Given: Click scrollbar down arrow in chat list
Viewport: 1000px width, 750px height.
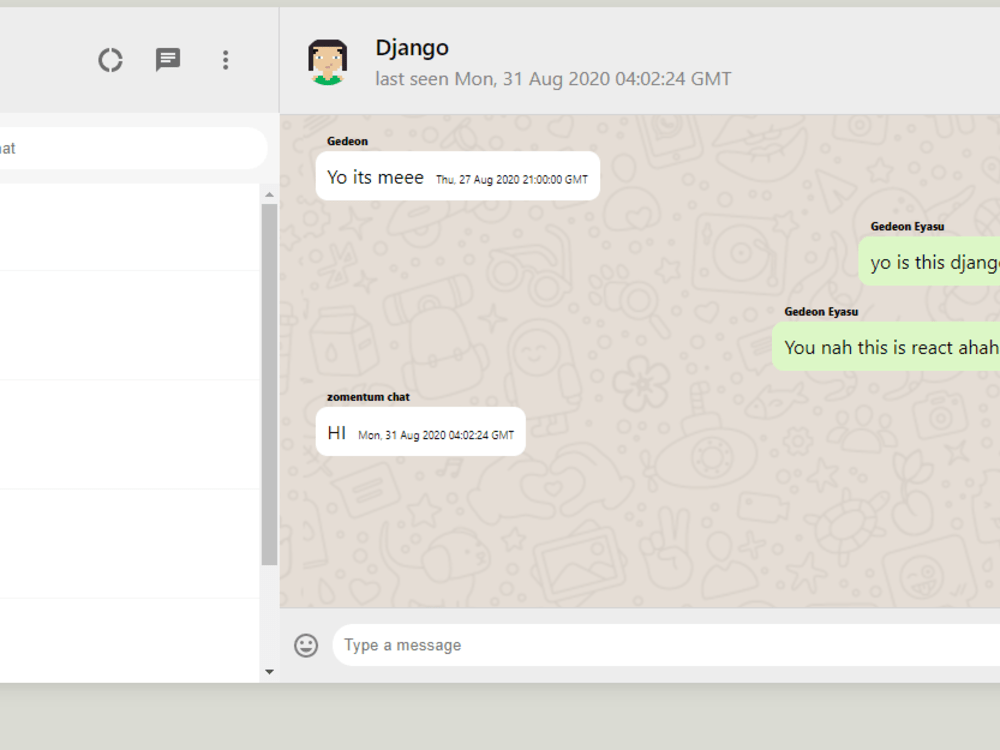Looking at the screenshot, I should 269,672.
